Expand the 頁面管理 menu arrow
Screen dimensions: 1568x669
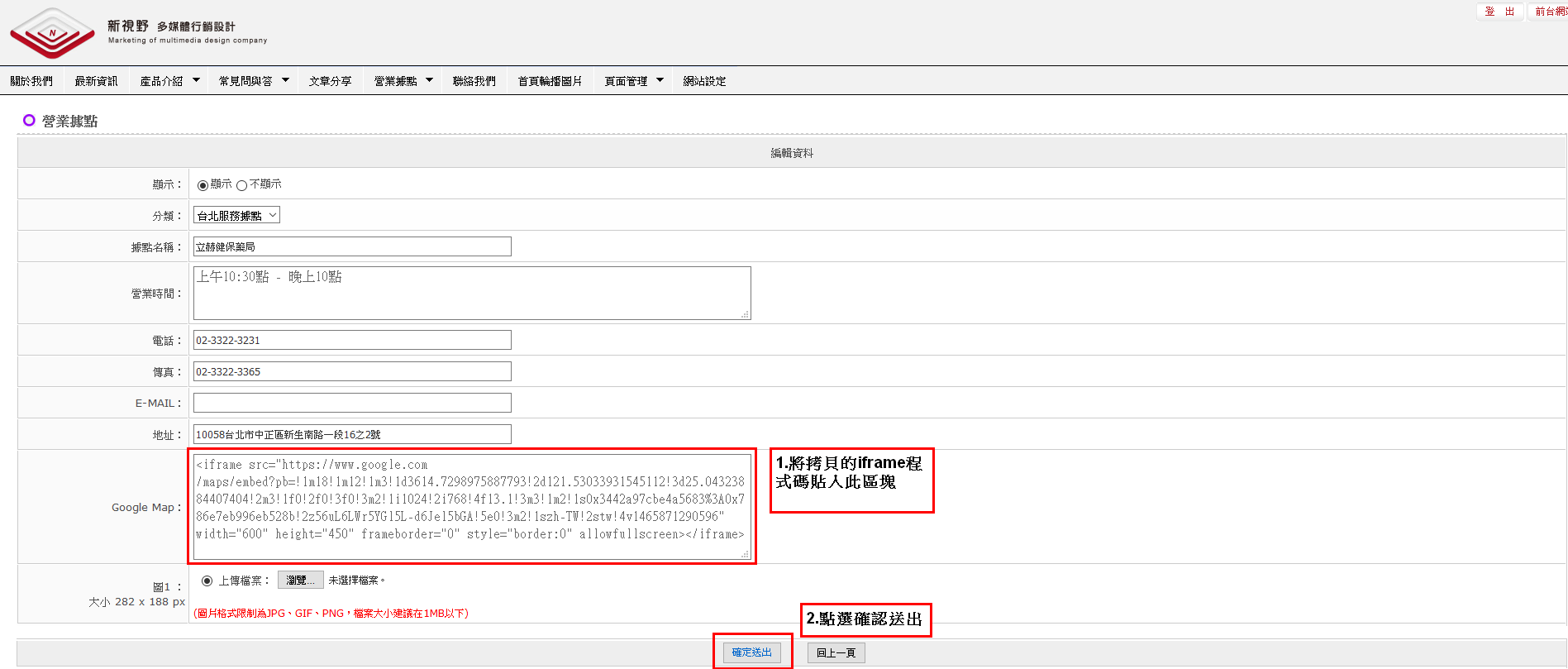coord(660,80)
